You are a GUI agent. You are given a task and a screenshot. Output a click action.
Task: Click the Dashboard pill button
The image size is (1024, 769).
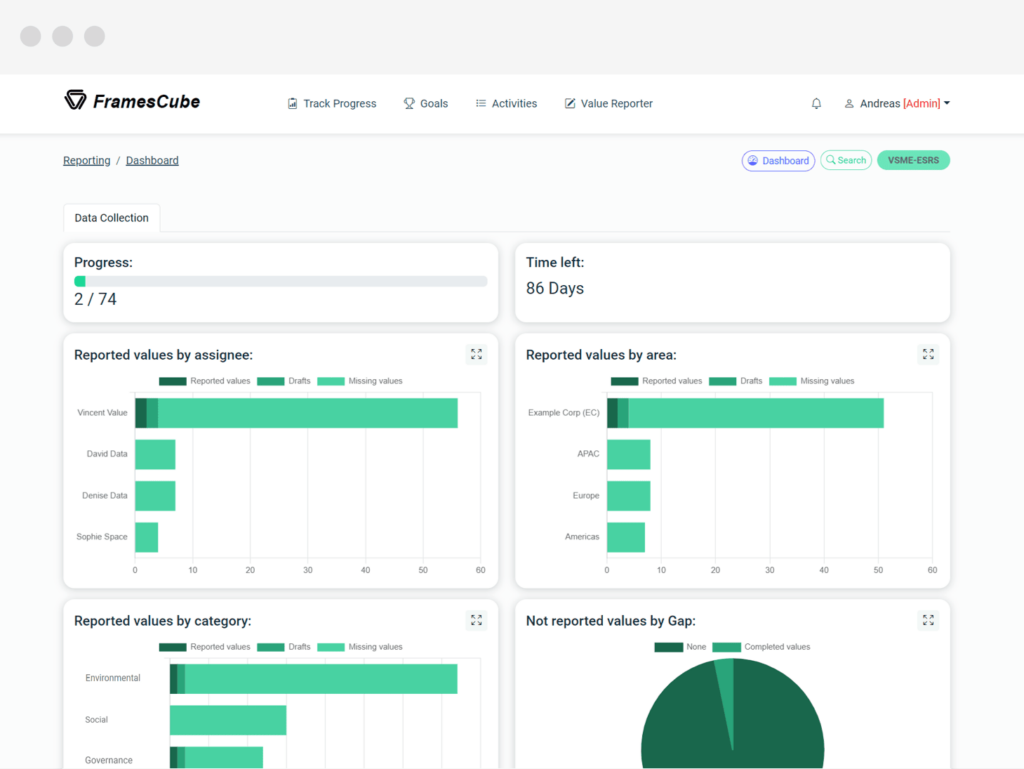(778, 161)
